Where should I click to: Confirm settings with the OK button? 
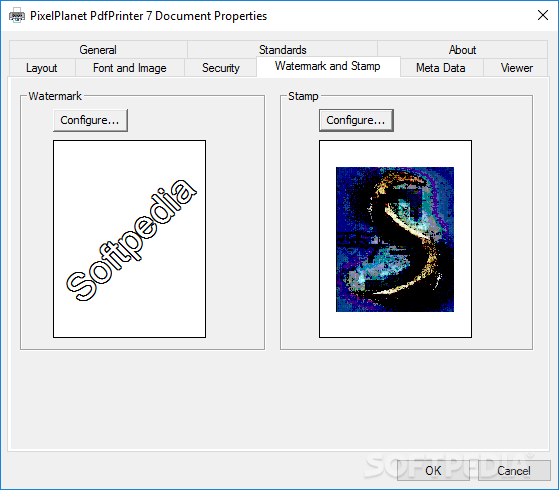pyautogui.click(x=433, y=471)
